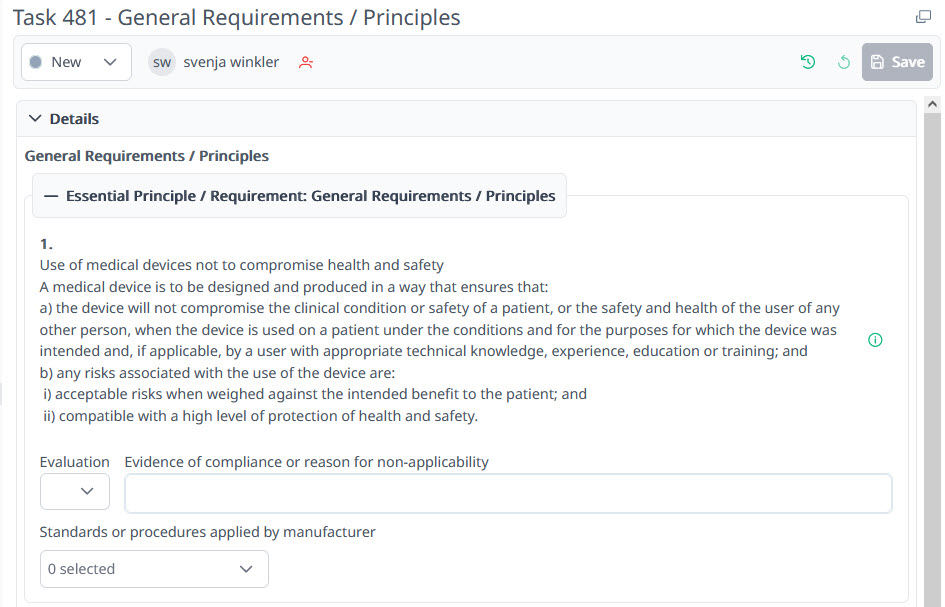Image resolution: width=945 pixels, height=607 pixels.
Task: Open the task in a new window
Action: point(923,17)
